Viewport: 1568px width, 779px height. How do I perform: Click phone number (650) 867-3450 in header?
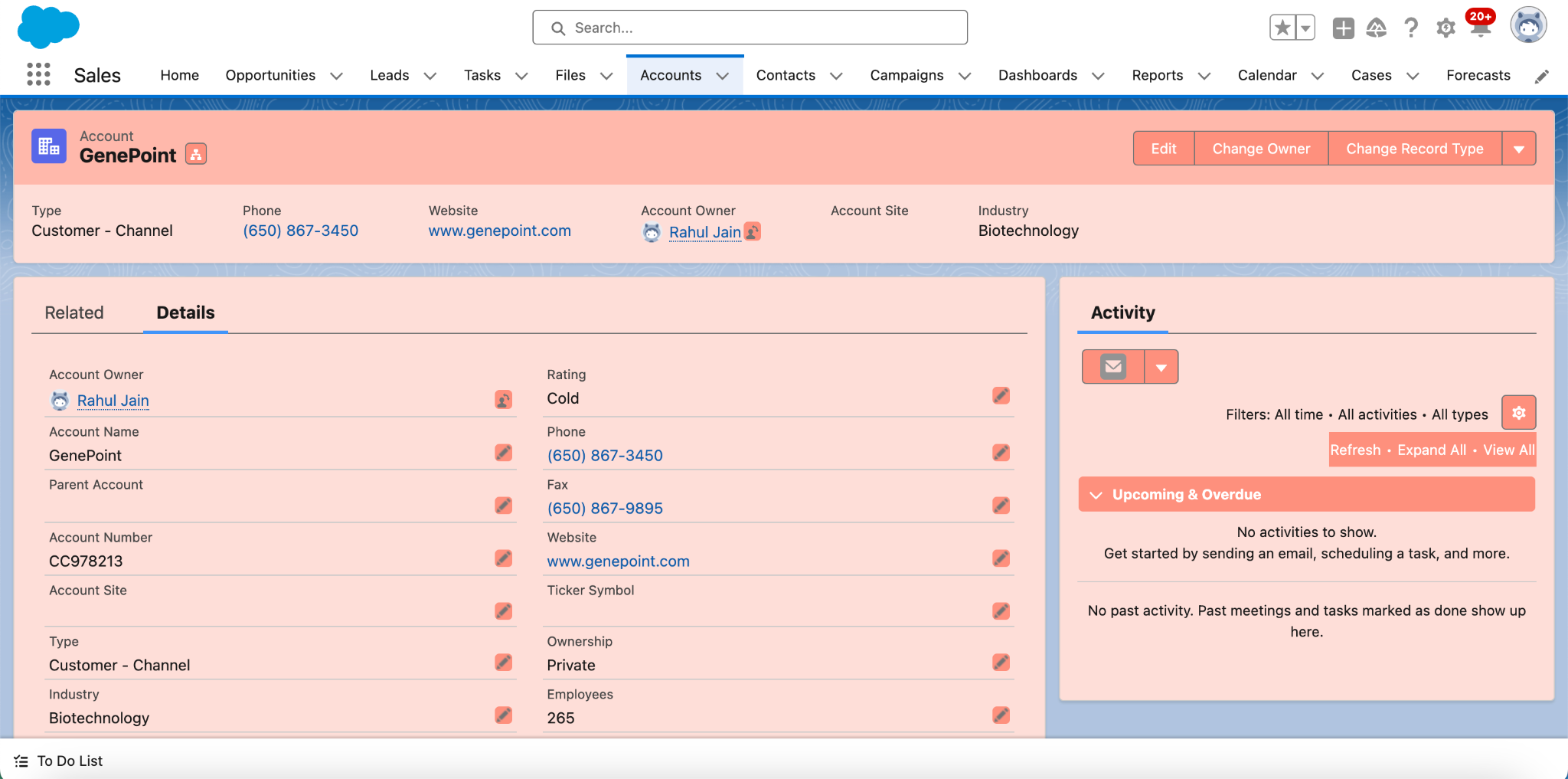click(x=300, y=231)
